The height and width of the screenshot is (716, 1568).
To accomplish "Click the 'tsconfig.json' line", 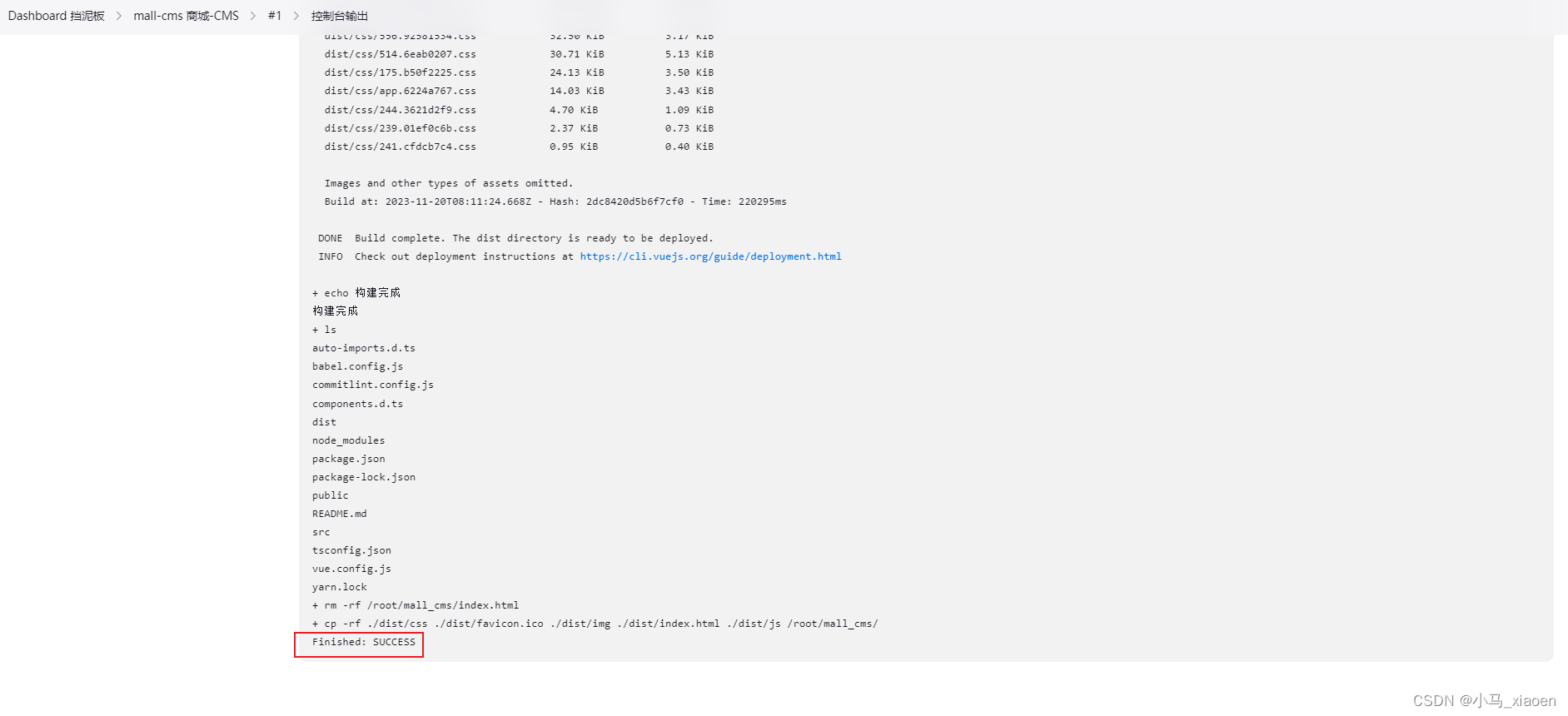I will click(352, 550).
